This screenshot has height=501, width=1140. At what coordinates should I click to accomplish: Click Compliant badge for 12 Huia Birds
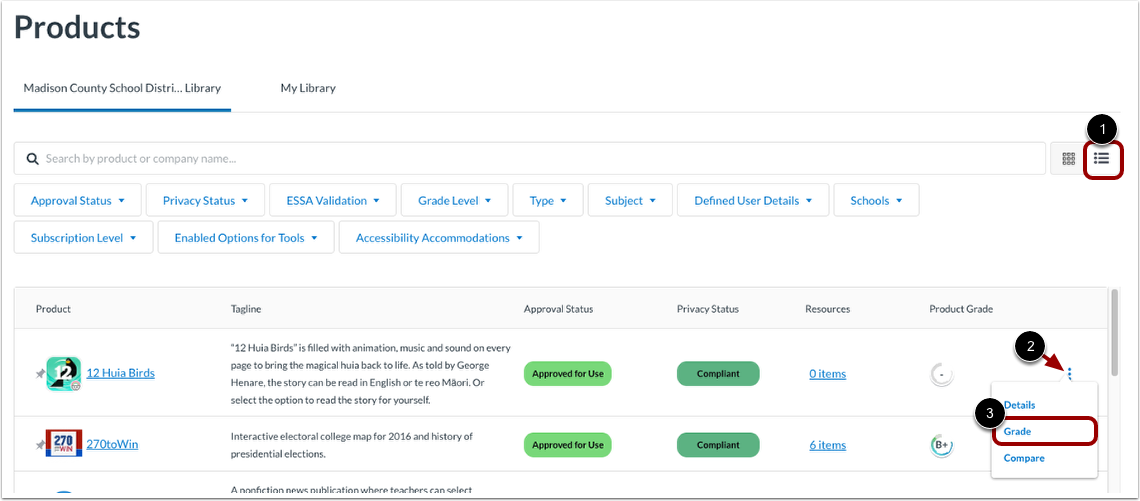point(718,374)
